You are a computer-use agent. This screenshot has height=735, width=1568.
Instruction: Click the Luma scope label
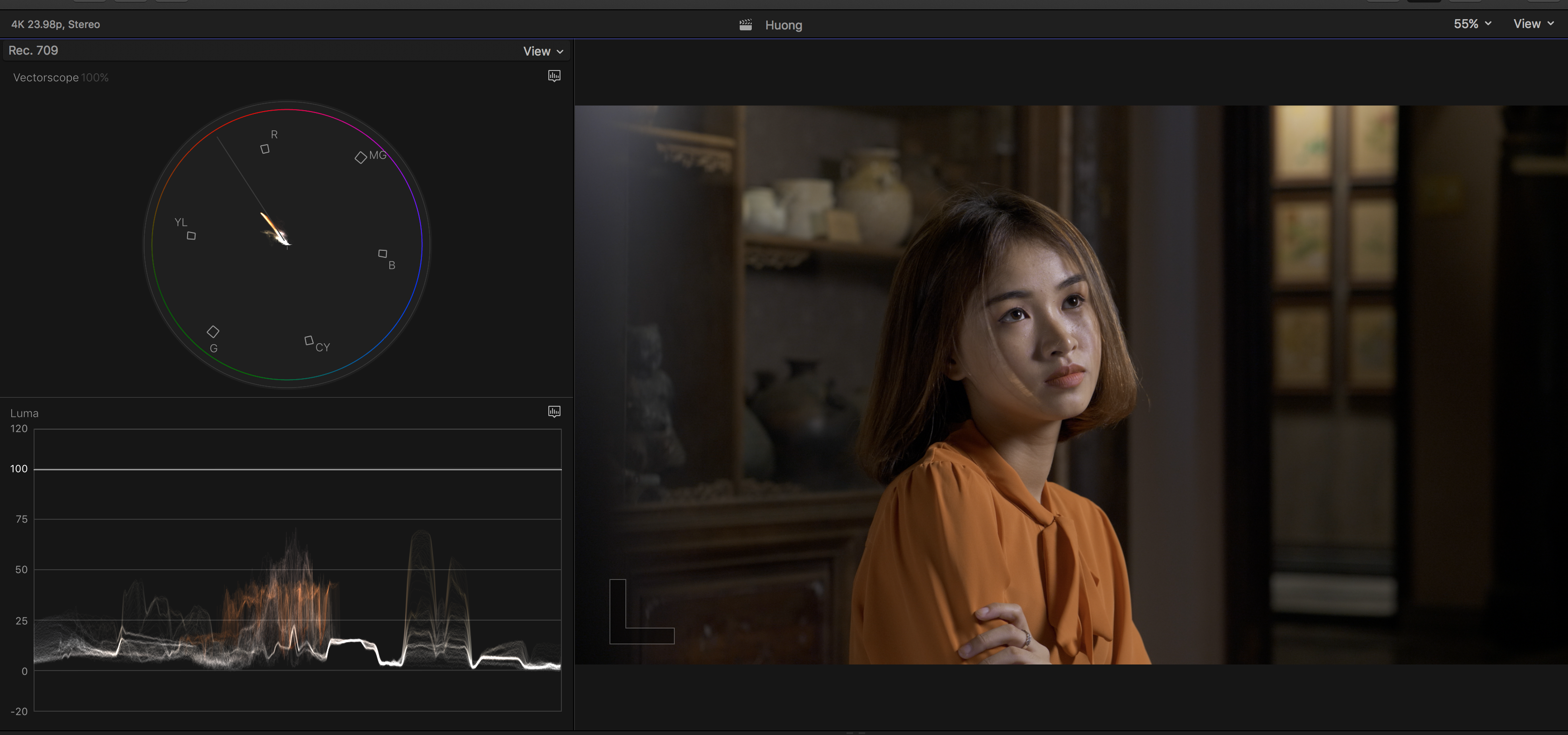(x=24, y=413)
